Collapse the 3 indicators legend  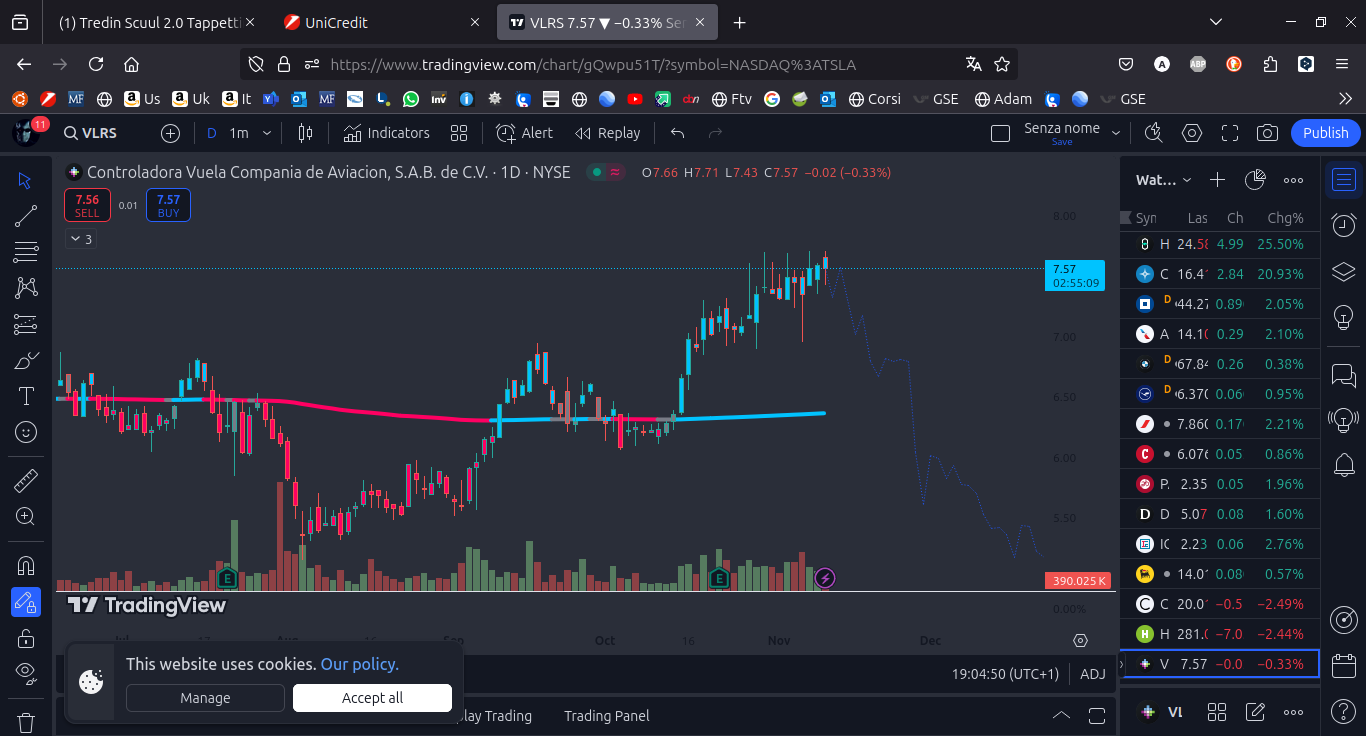[x=79, y=239]
